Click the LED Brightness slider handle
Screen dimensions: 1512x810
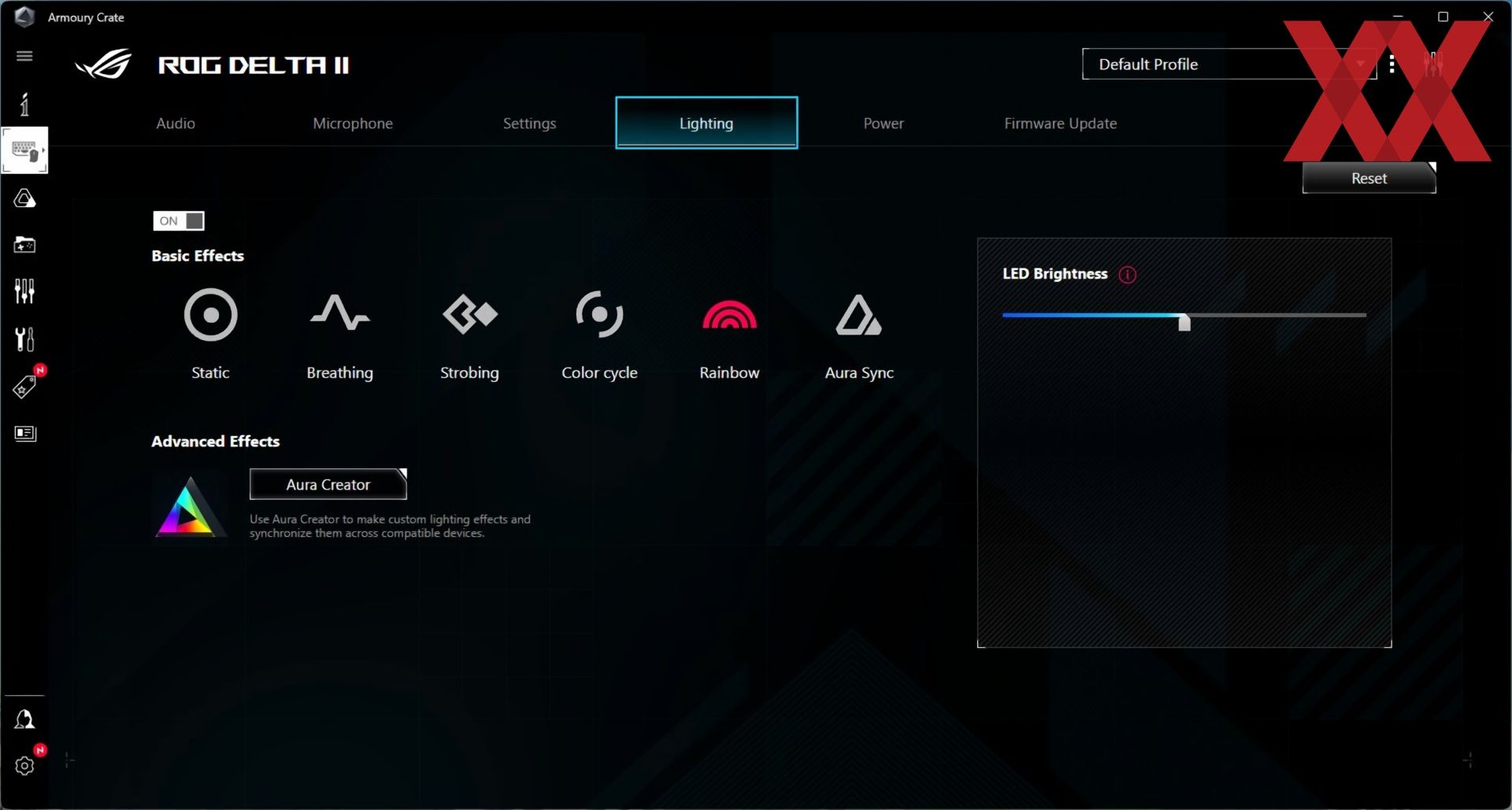pyautogui.click(x=1184, y=322)
